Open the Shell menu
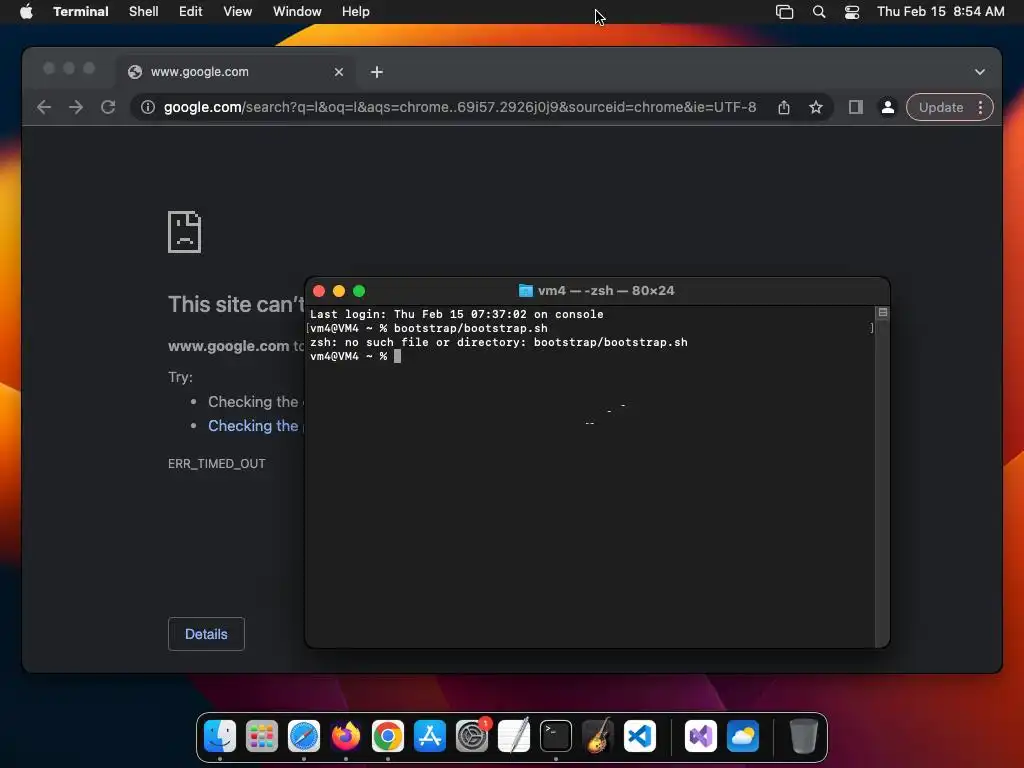Viewport: 1024px width, 768px height. pos(144,12)
